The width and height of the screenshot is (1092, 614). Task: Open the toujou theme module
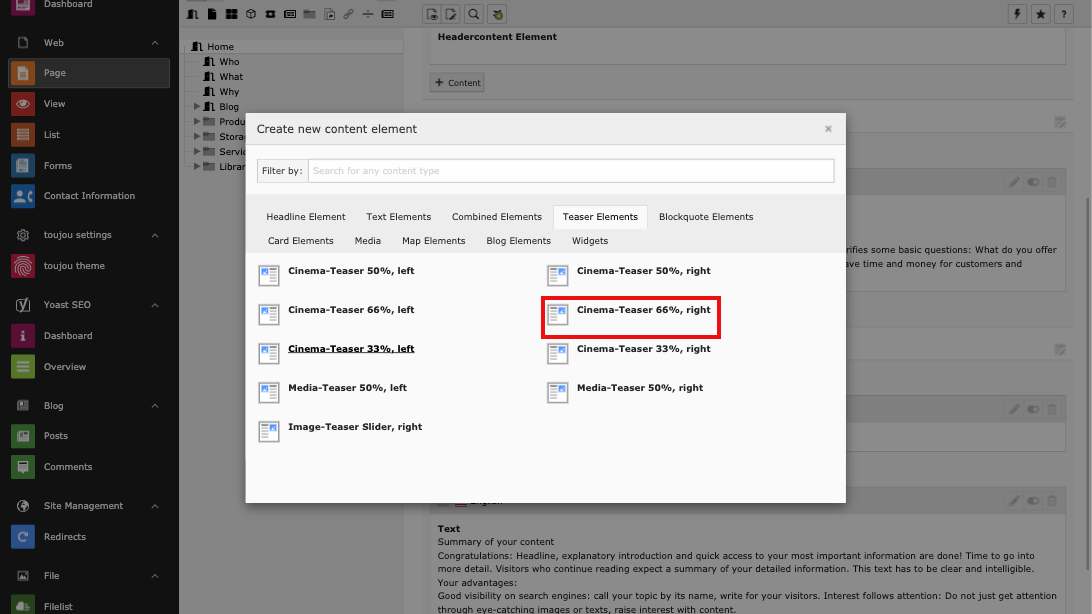(x=73, y=266)
